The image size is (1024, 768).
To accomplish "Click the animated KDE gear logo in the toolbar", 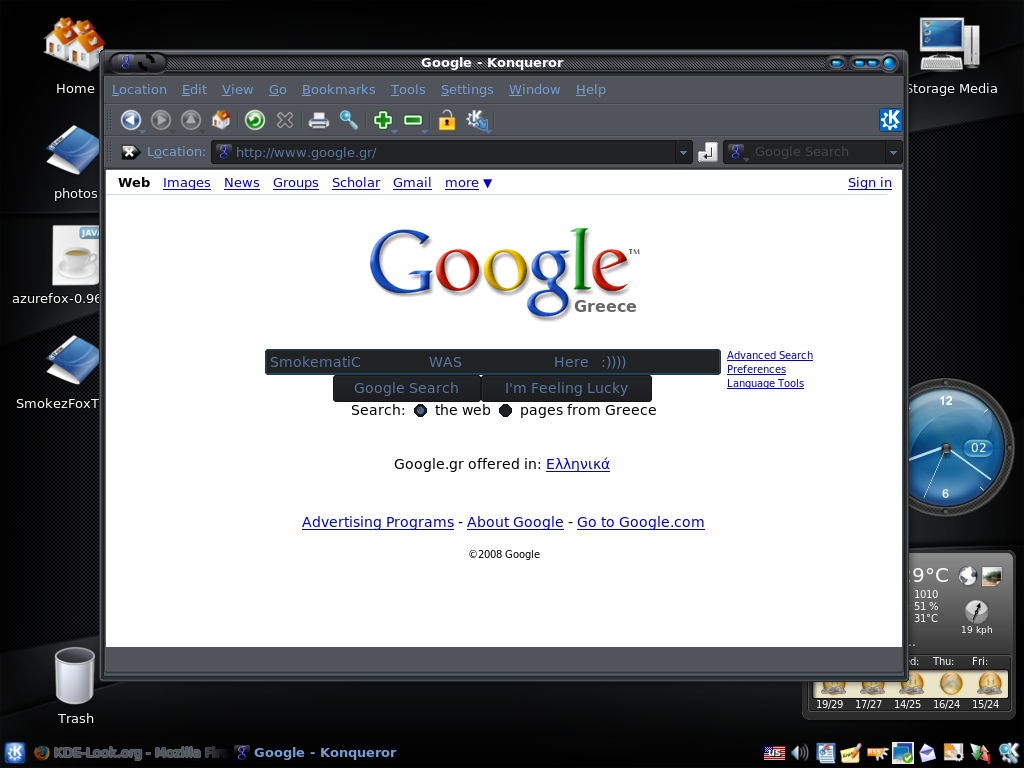I will [889, 120].
